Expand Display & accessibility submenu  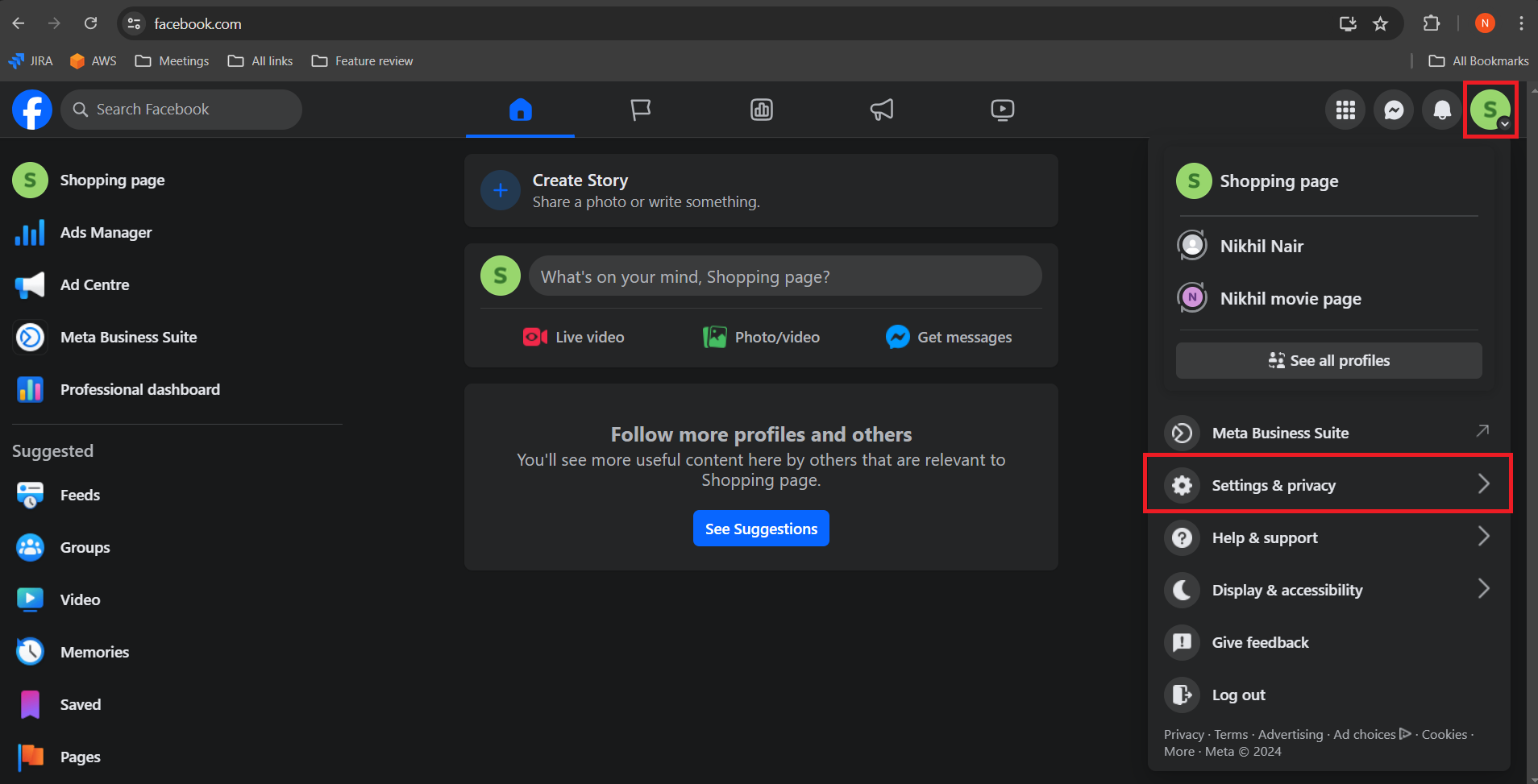pos(1328,591)
